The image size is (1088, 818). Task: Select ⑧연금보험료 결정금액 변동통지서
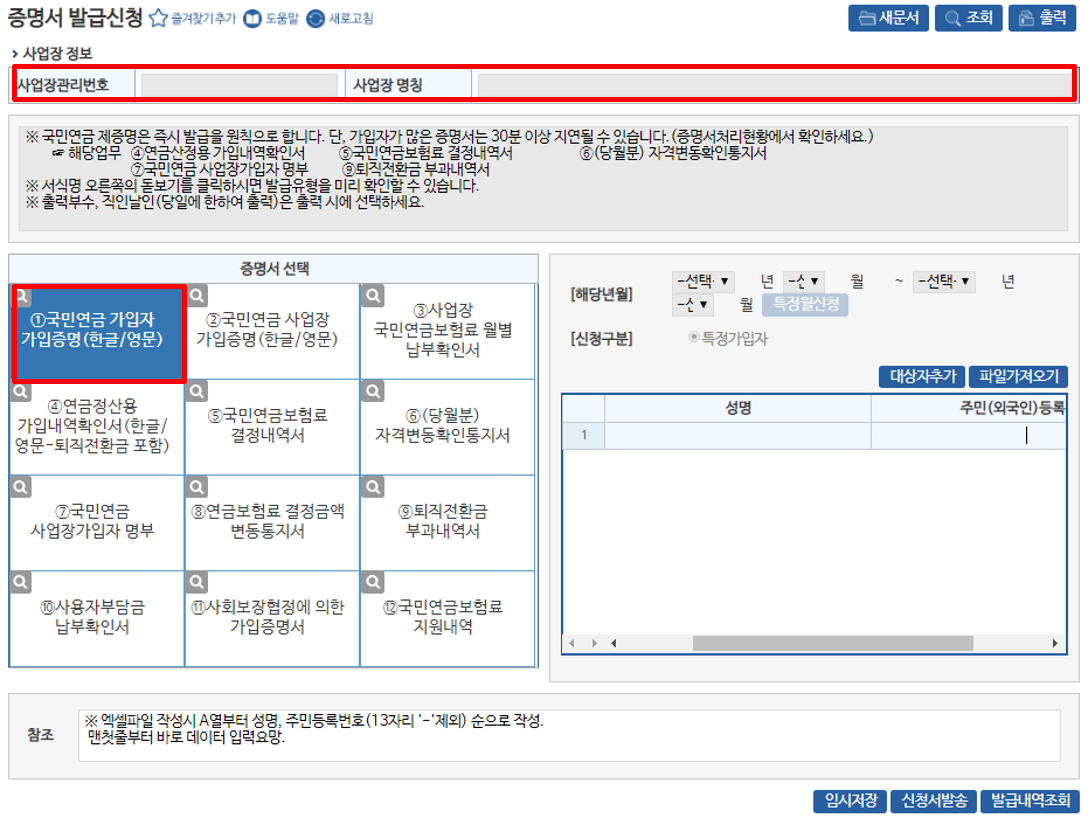[x=272, y=523]
